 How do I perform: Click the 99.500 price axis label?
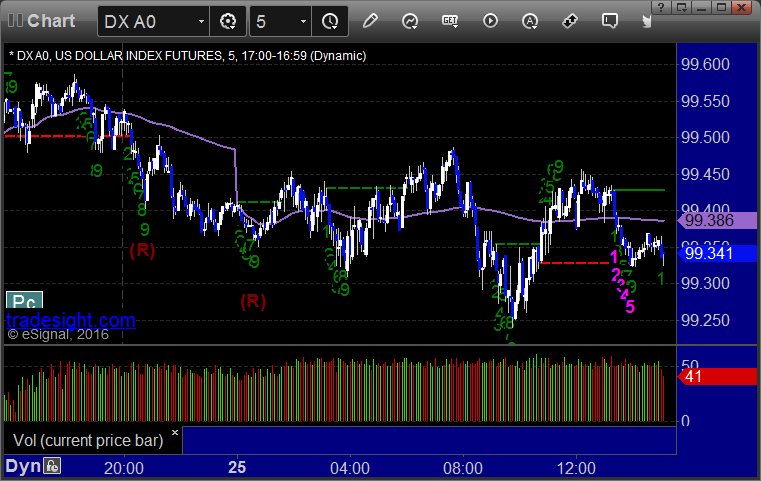click(705, 137)
